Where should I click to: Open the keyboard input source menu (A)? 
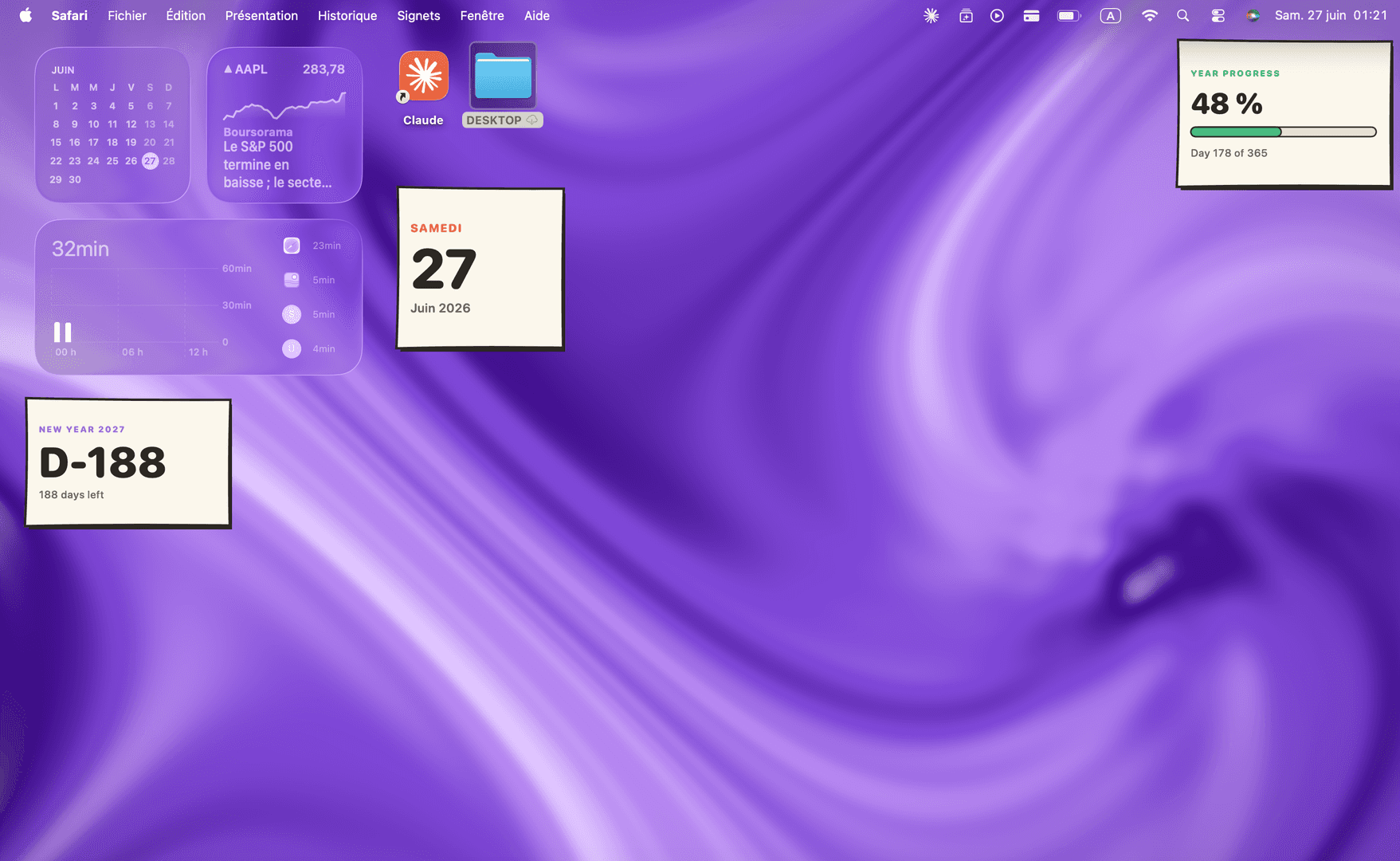[1110, 15]
